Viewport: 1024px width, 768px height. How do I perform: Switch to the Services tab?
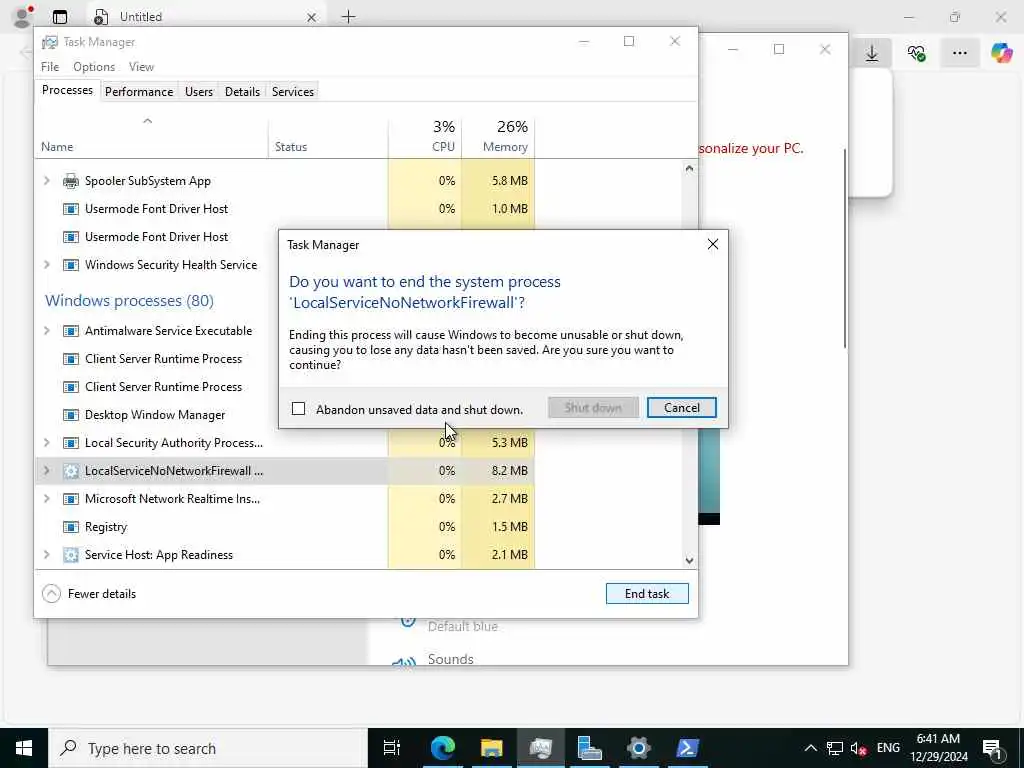click(x=293, y=91)
